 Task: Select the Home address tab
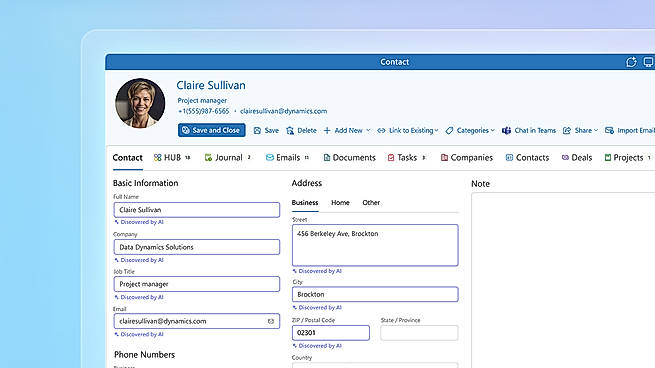pyautogui.click(x=340, y=203)
